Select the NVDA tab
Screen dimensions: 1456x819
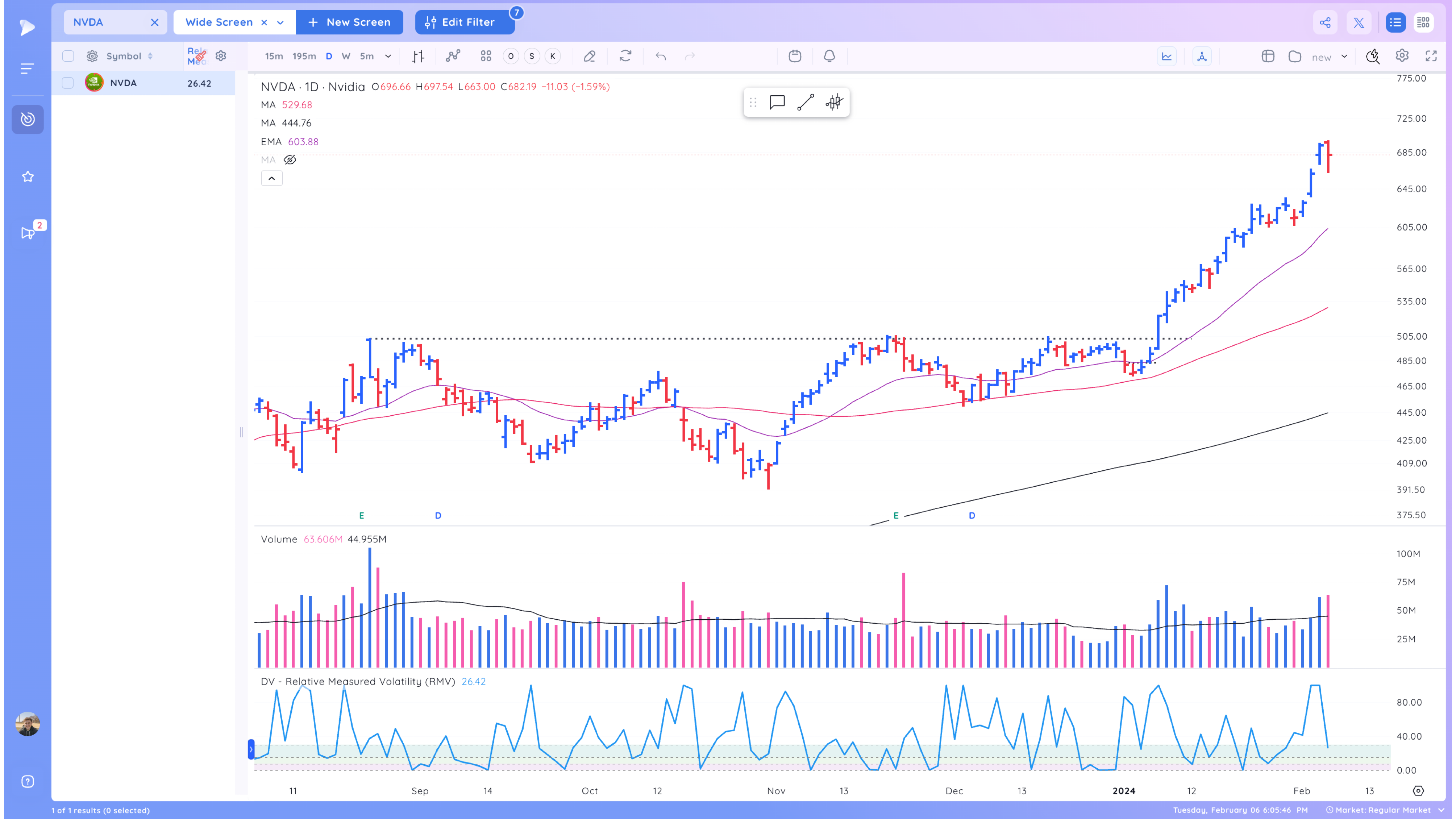point(115,22)
